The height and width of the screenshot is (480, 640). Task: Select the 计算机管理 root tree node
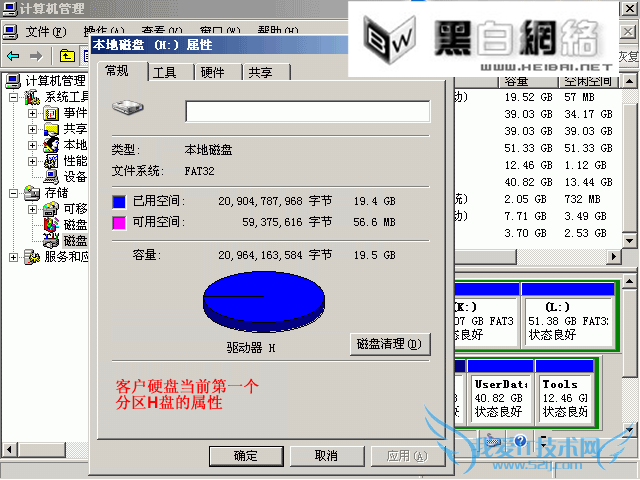55,81
